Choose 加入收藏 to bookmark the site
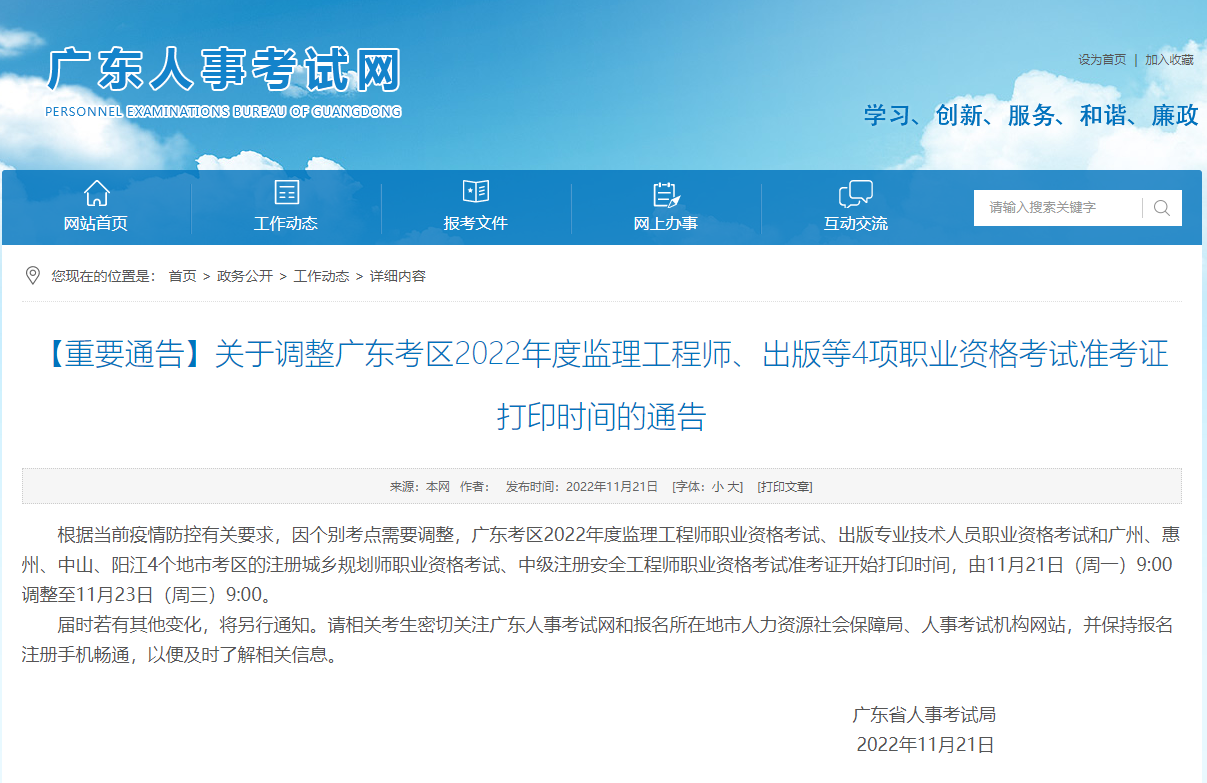Image resolution: width=1207 pixels, height=783 pixels. [x=1169, y=60]
